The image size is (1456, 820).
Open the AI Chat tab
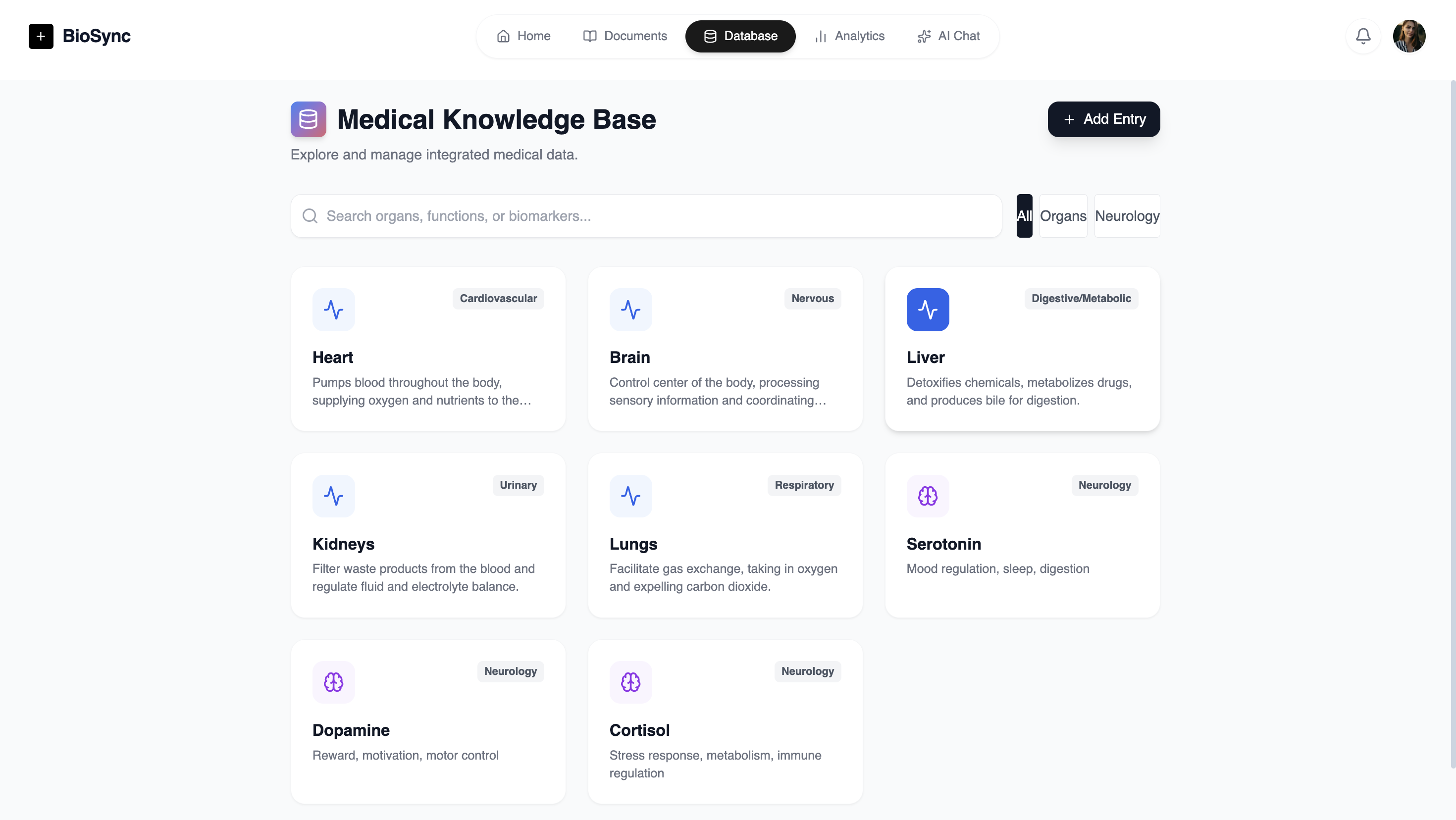948,36
